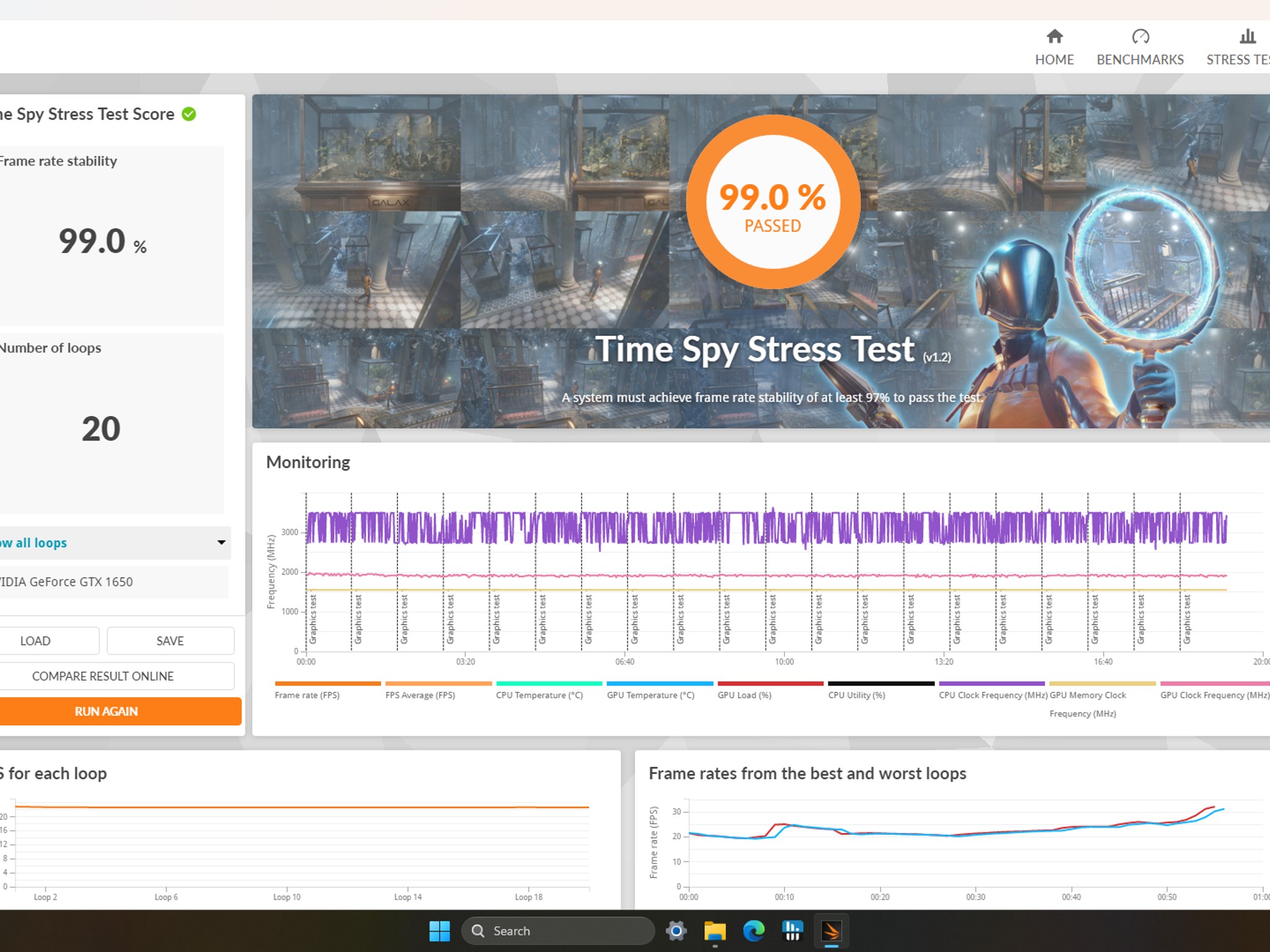Toggle the FPS Average (FPS) legend item

pyautogui.click(x=438, y=690)
